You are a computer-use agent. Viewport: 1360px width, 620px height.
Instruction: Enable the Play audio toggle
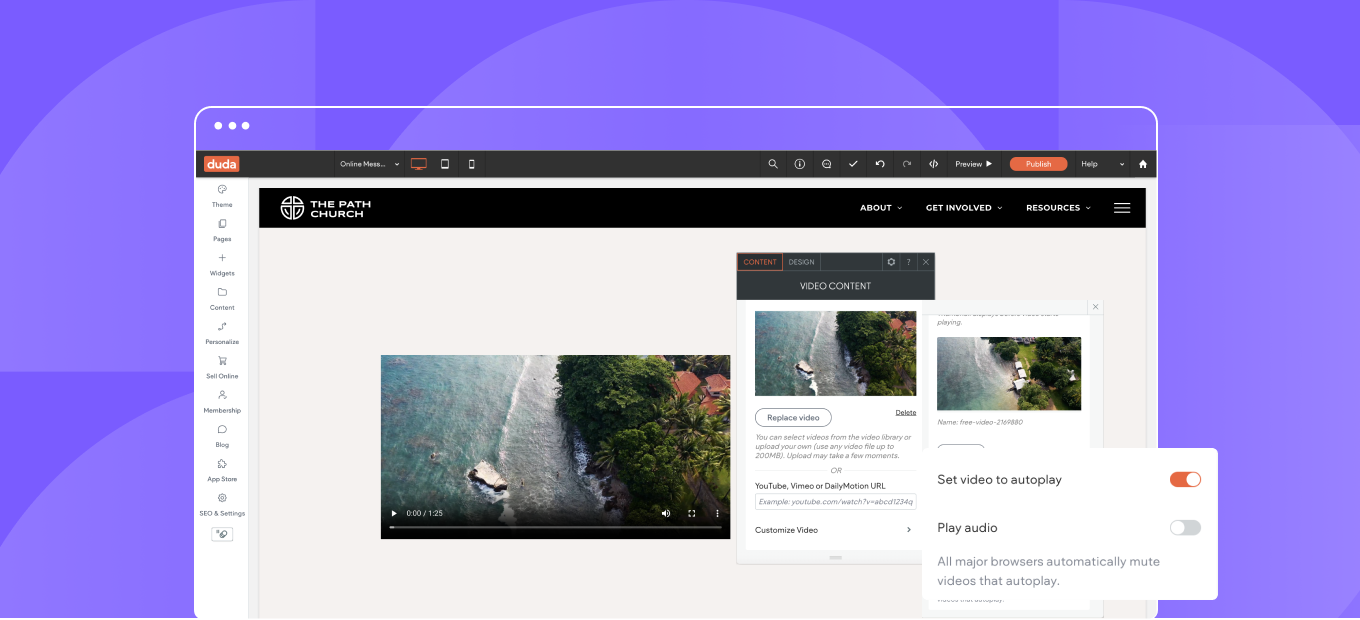pyautogui.click(x=1185, y=527)
